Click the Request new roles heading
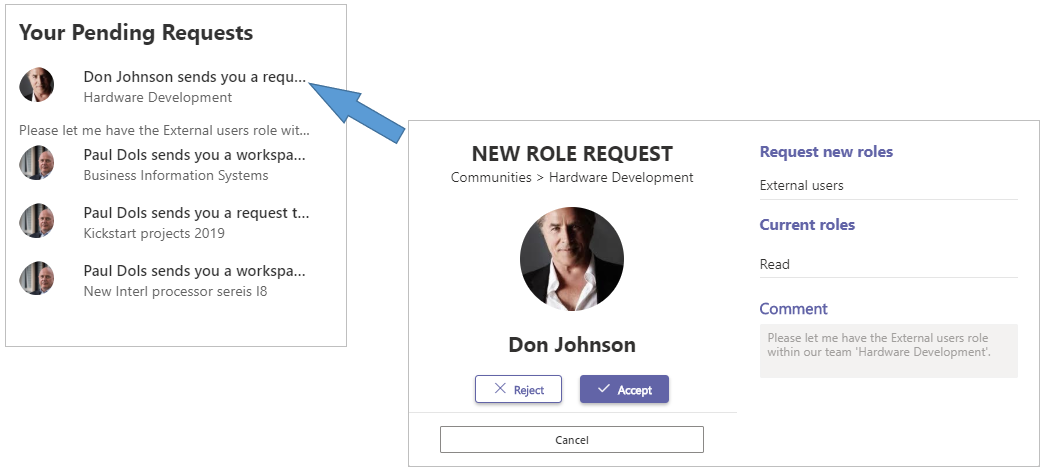 coord(826,152)
